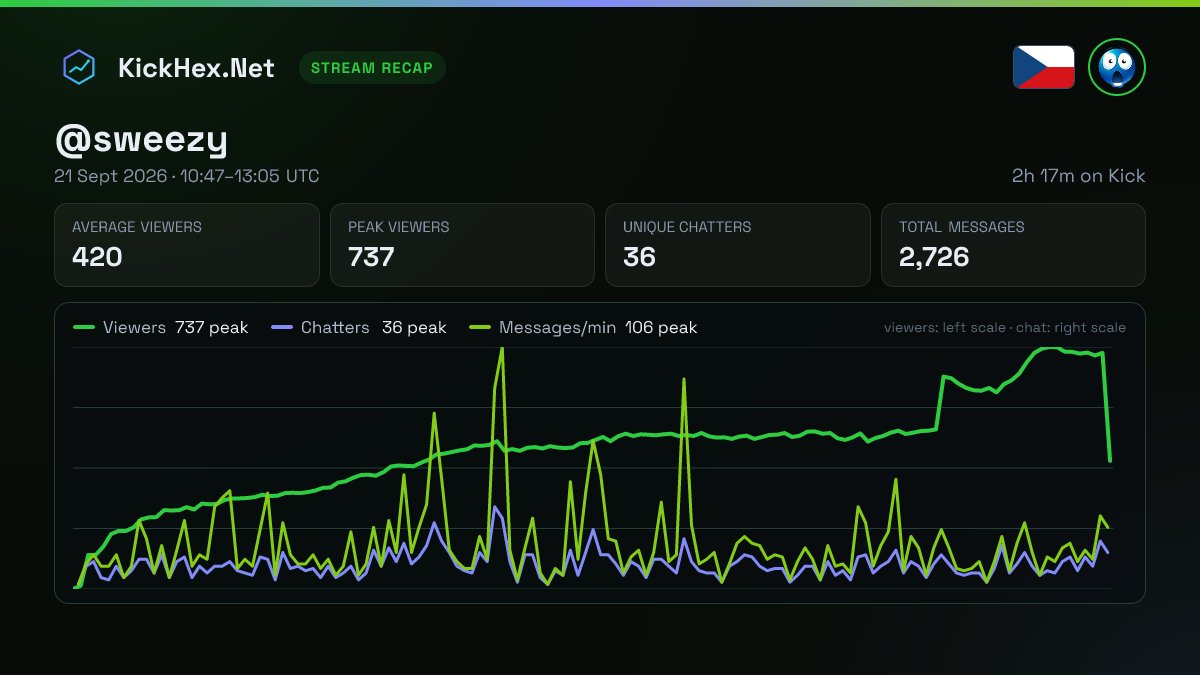Screen dimensions: 1200x675
Task: Click the "2h 17m on Kick" duration
Action: (x=1078, y=176)
